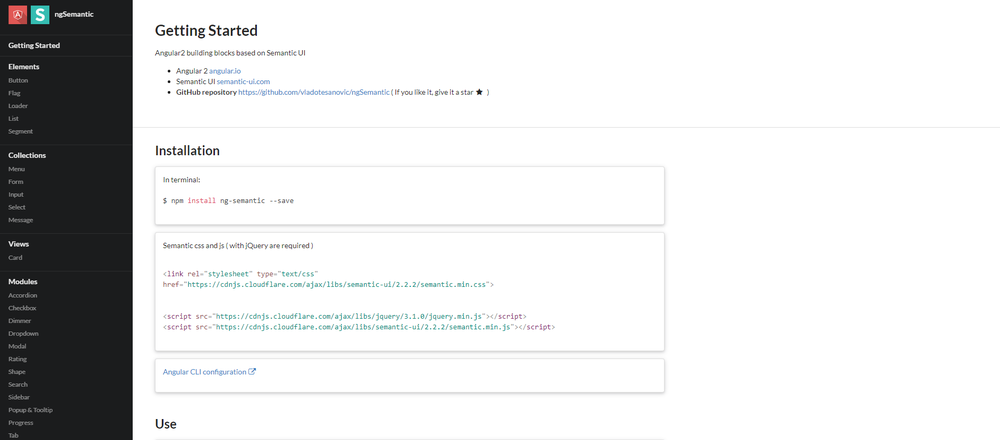Click the star icon after the GitHub link
Screen dimensions: 1000x440
tap(479, 92)
